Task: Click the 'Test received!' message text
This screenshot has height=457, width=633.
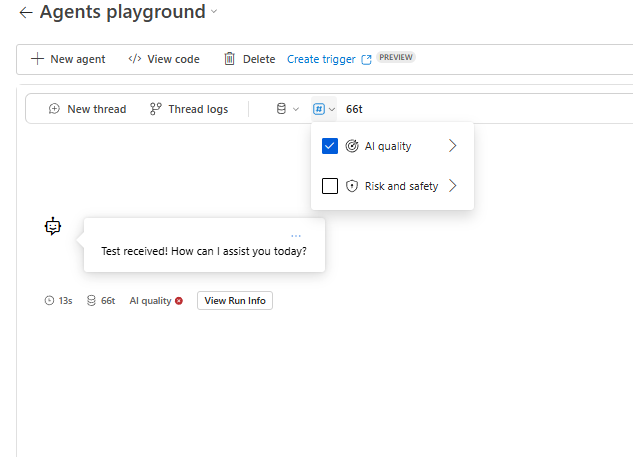Action: (x=204, y=251)
